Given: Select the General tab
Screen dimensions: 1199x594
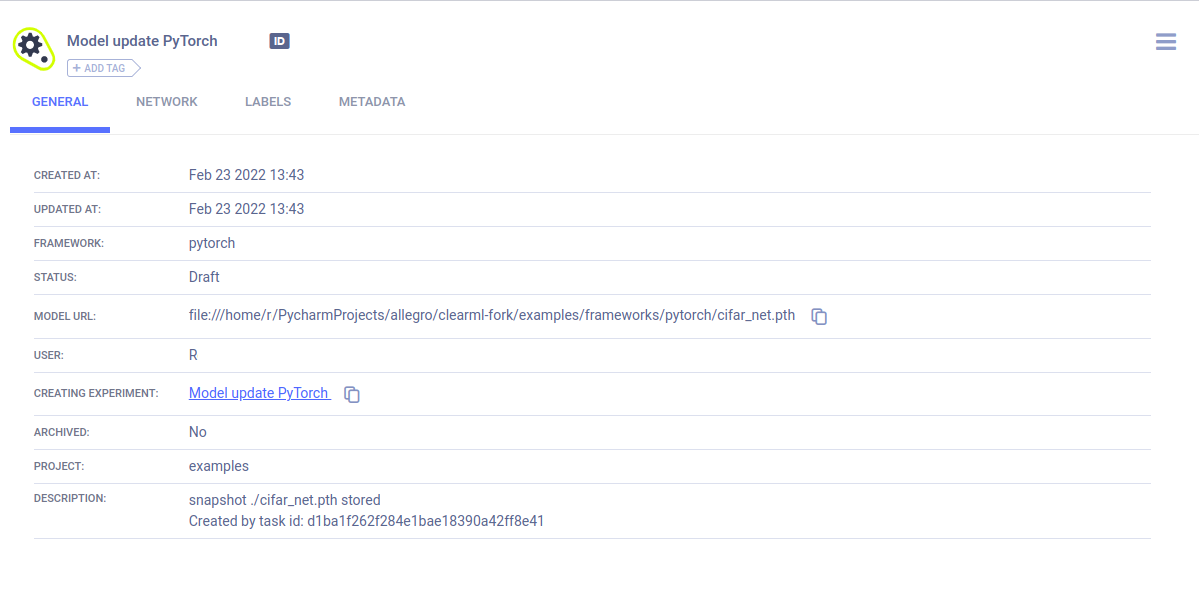Looking at the screenshot, I should tap(60, 102).
